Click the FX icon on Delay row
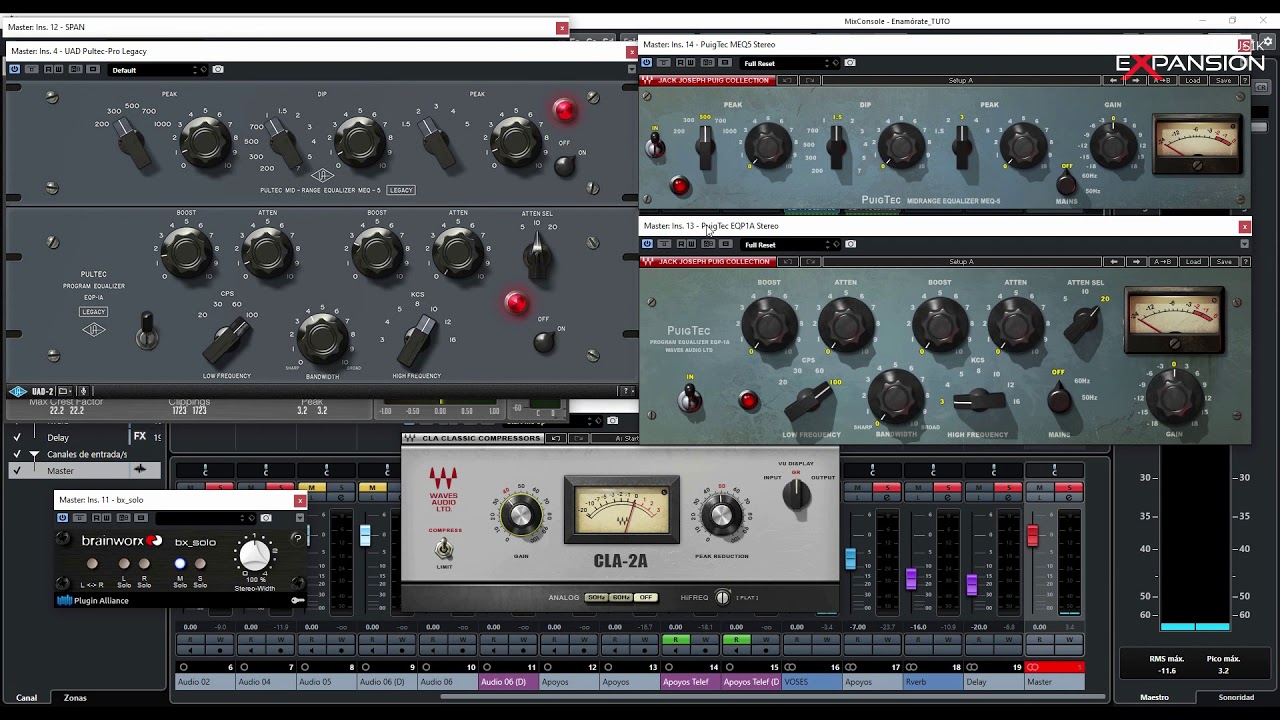The height and width of the screenshot is (720, 1280). click(140, 436)
